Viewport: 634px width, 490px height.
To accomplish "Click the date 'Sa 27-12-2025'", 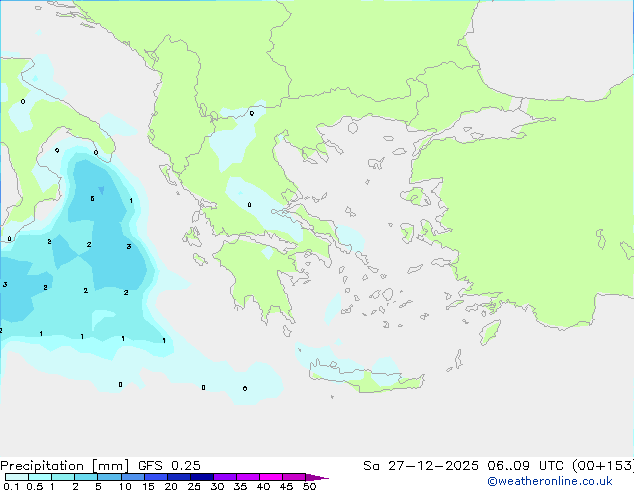I will [x=421, y=466].
